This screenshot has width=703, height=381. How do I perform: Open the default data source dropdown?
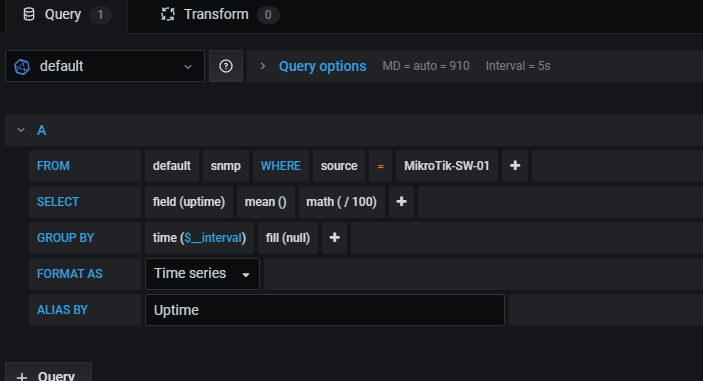(x=105, y=66)
